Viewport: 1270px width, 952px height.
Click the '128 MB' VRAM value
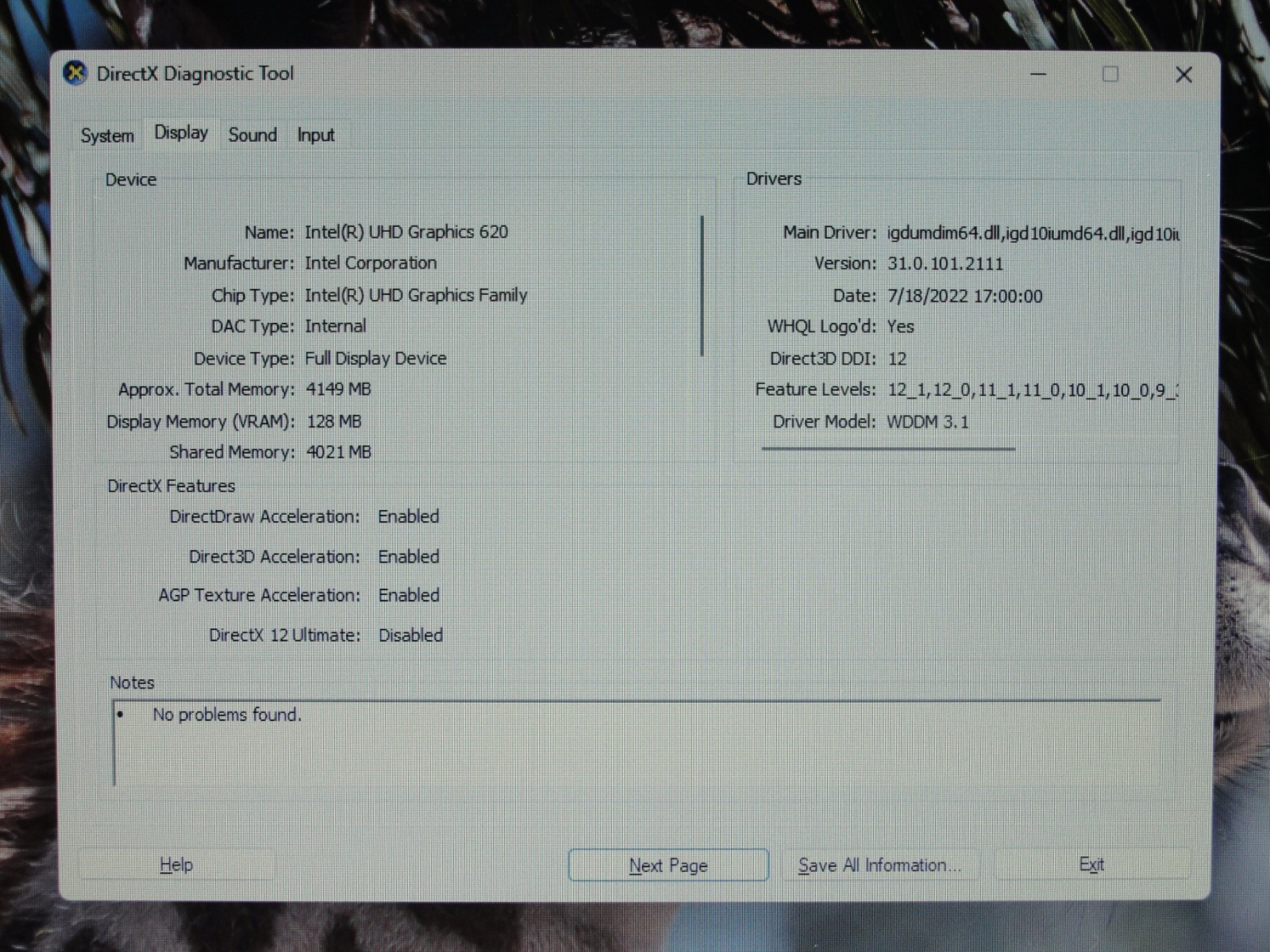coord(334,421)
